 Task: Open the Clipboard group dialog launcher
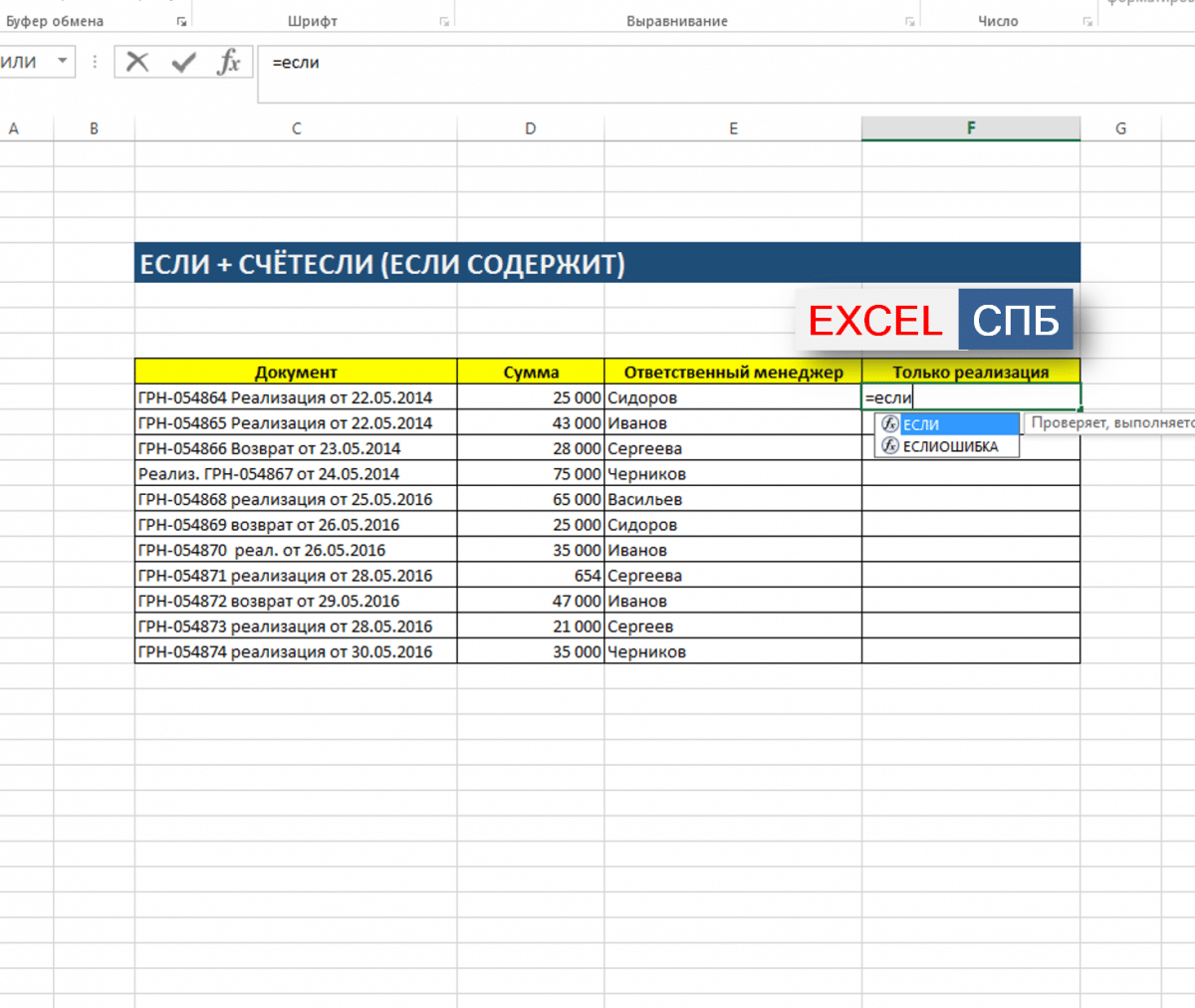[x=181, y=22]
